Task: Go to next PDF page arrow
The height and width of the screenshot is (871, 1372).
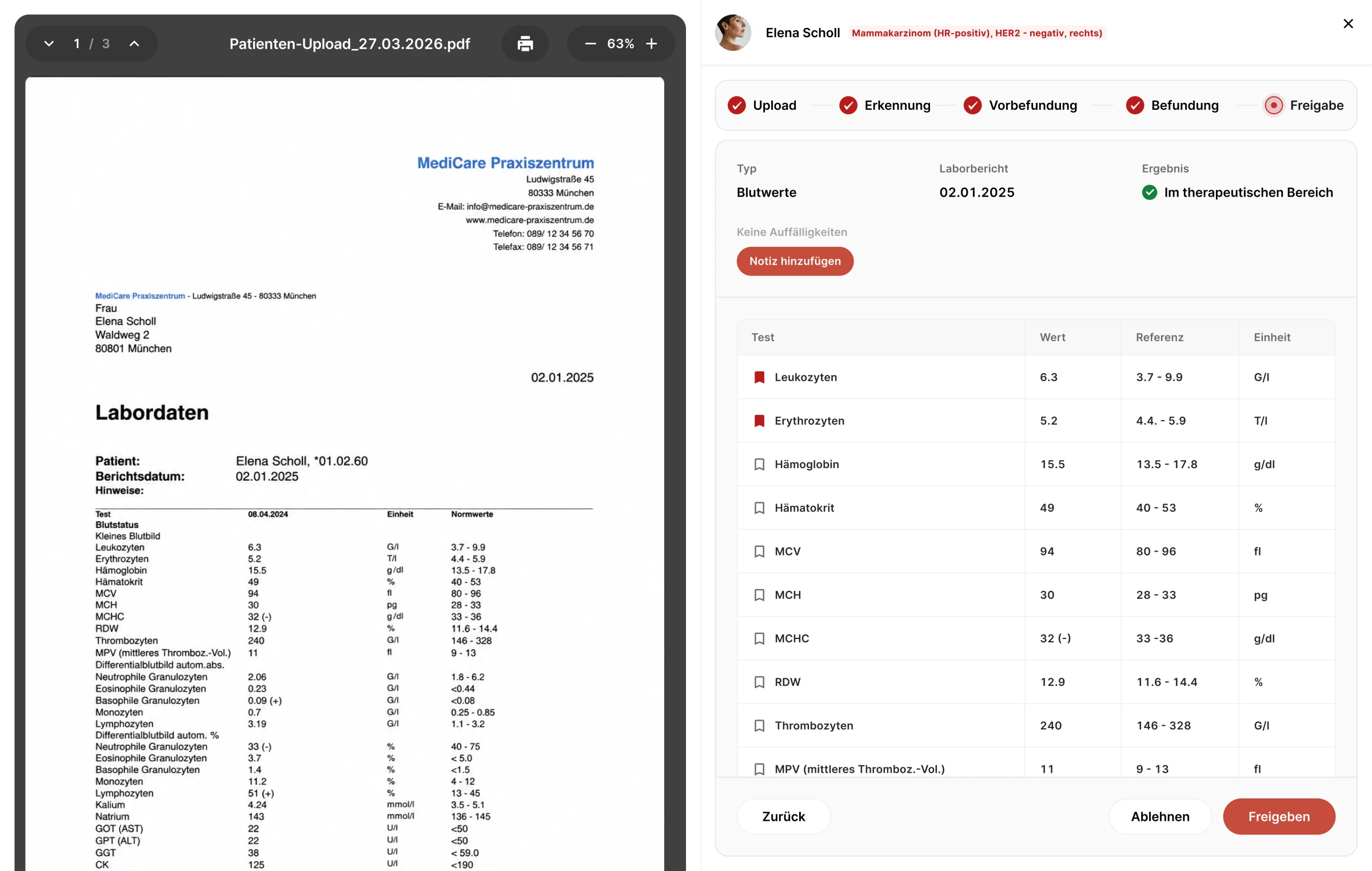Action: click(49, 43)
